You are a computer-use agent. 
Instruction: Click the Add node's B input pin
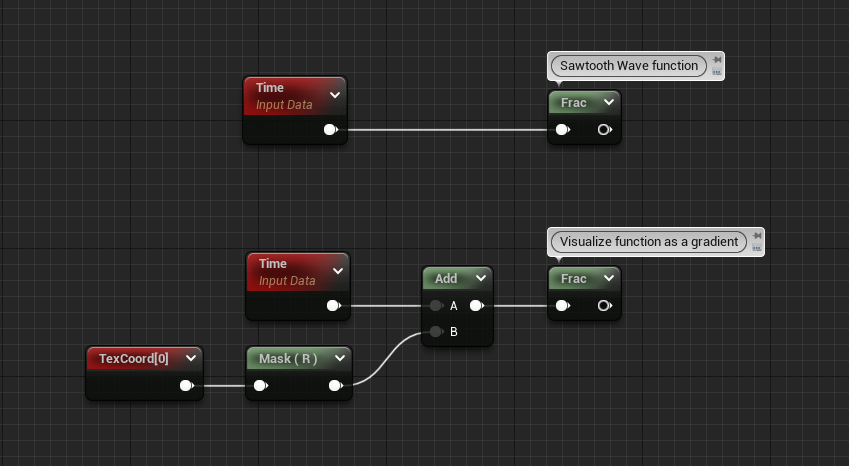(x=436, y=331)
